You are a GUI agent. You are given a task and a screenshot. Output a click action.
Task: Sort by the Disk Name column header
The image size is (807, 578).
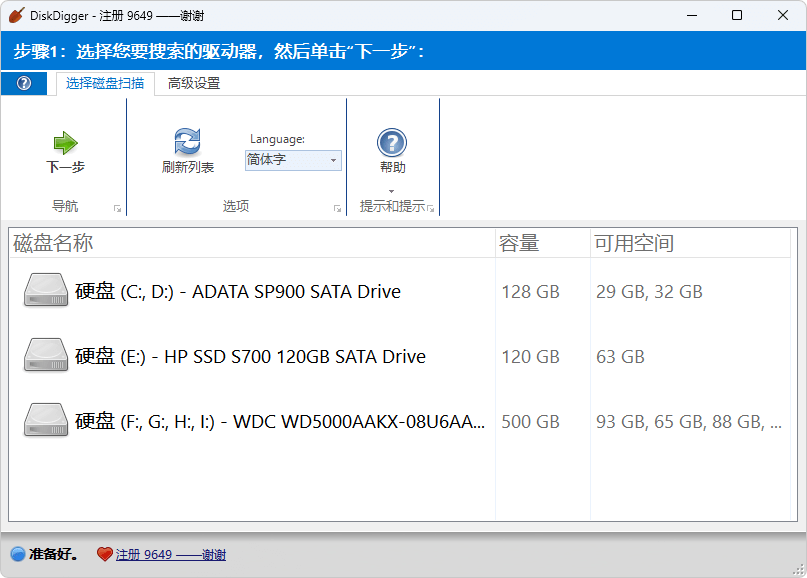pos(54,243)
